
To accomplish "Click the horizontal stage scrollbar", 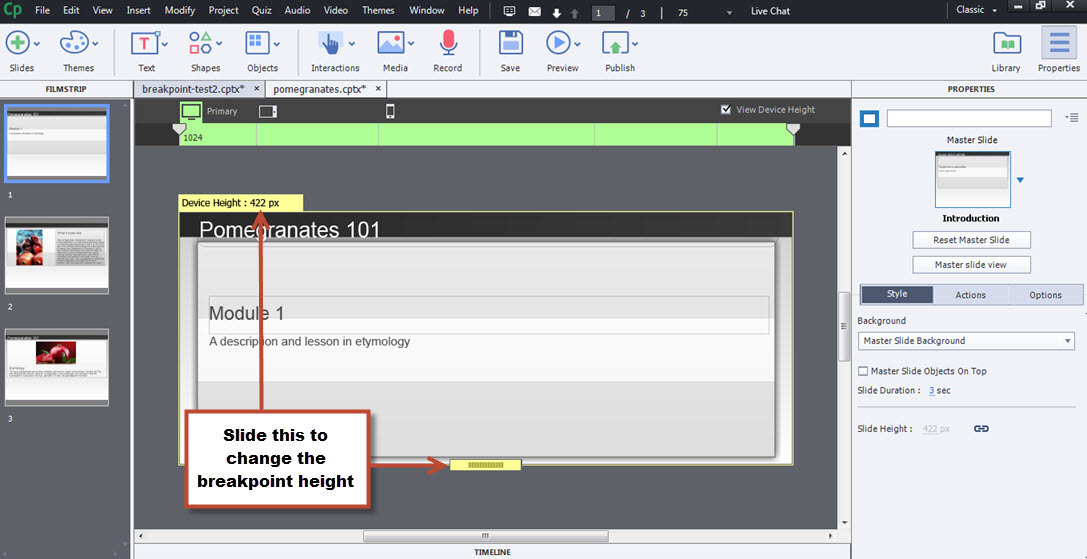I will coord(485,536).
